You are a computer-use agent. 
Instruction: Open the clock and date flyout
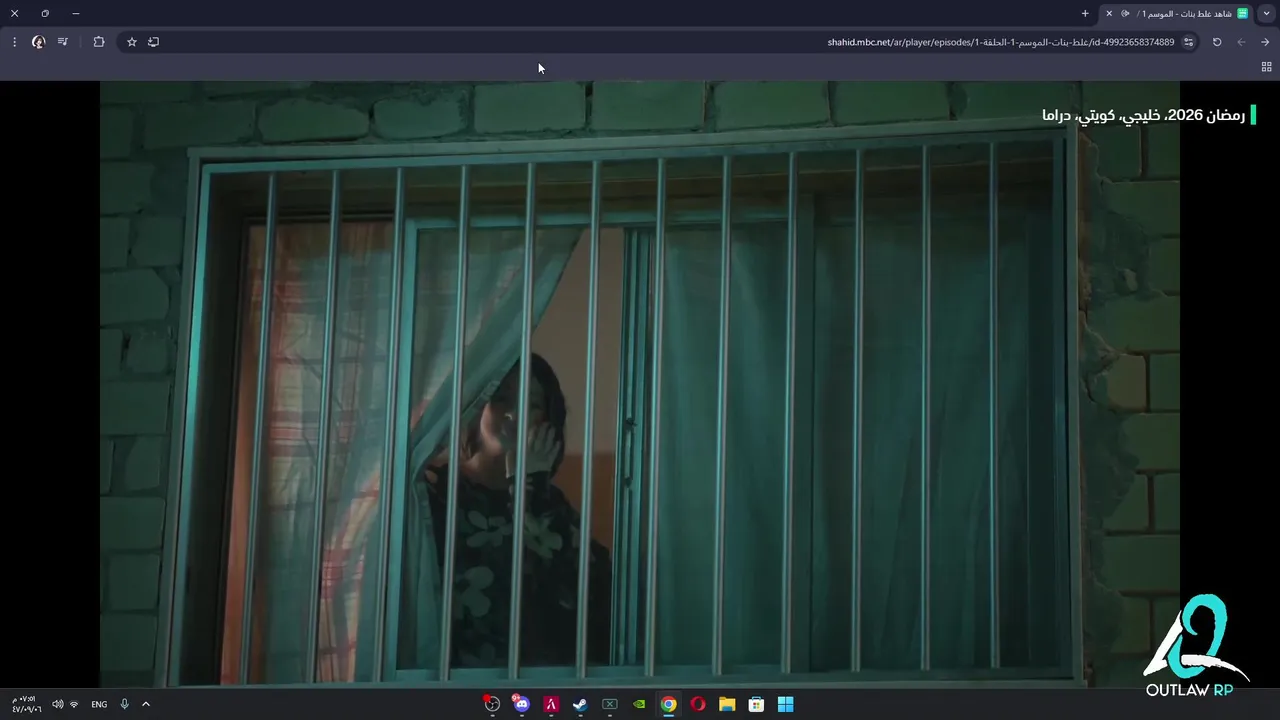pos(27,704)
